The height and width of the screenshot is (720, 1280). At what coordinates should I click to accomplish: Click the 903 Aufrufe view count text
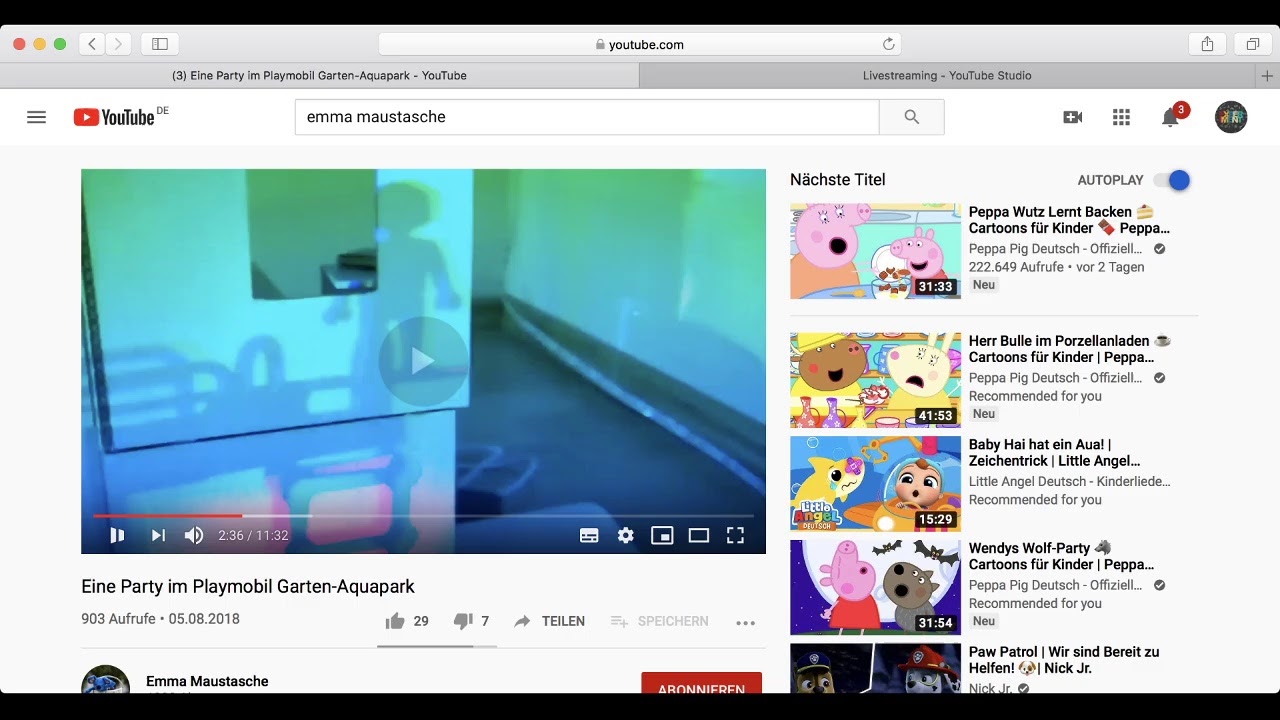point(118,619)
